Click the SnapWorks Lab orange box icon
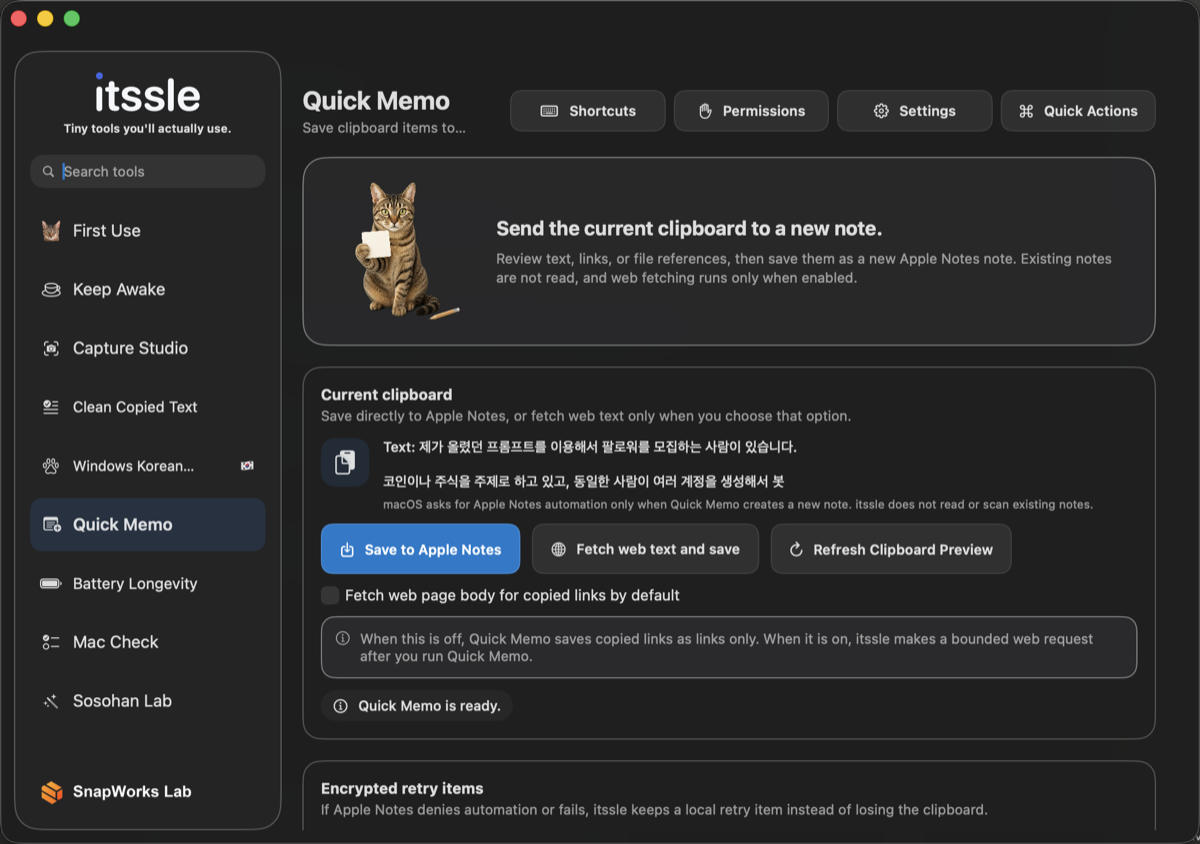Image resolution: width=1200 pixels, height=844 pixels. pos(52,792)
